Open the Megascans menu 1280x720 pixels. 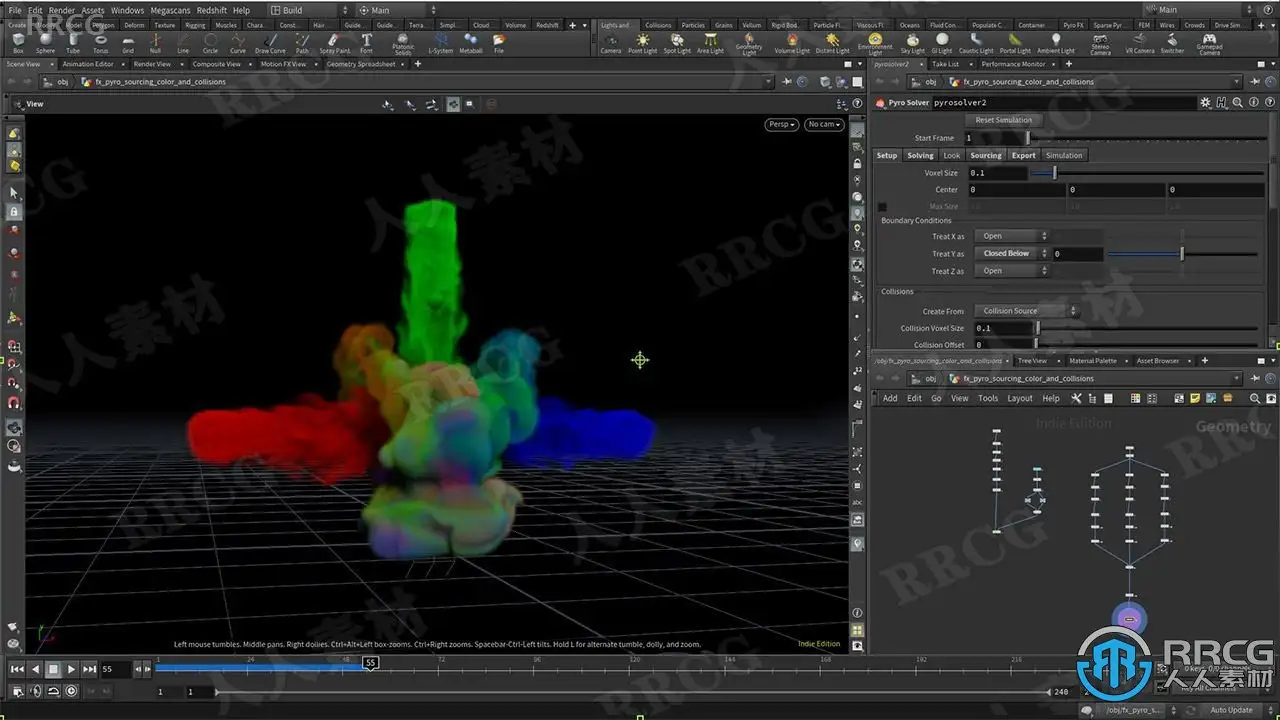(x=171, y=10)
